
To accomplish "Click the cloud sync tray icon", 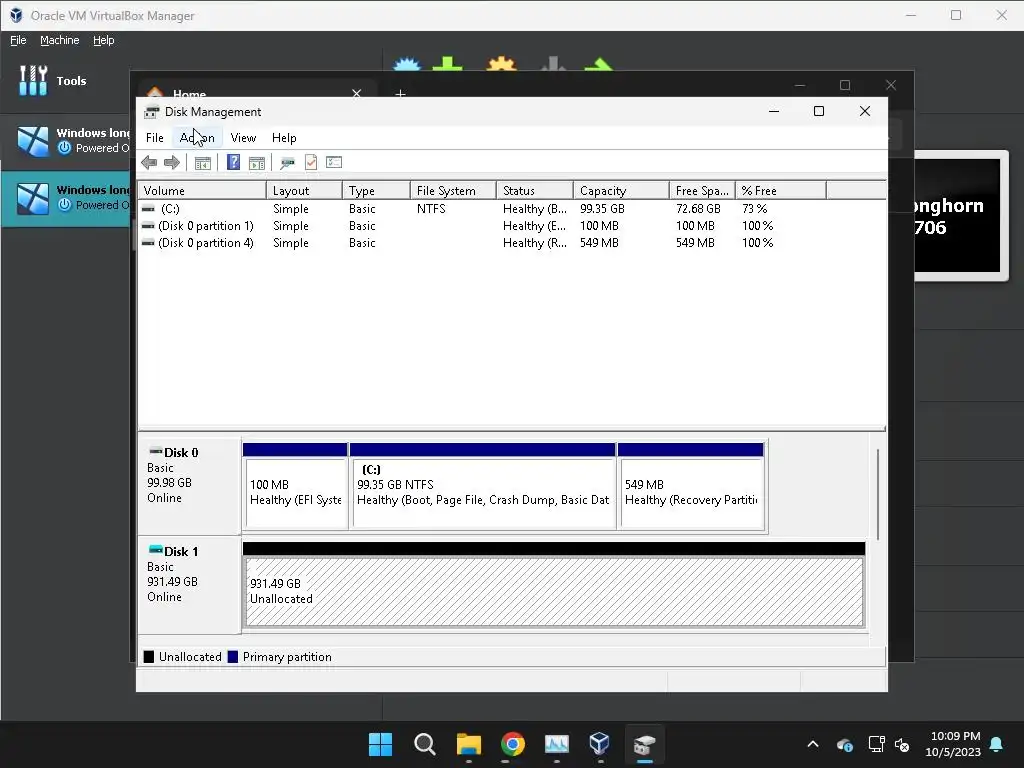I will pyautogui.click(x=844, y=744).
